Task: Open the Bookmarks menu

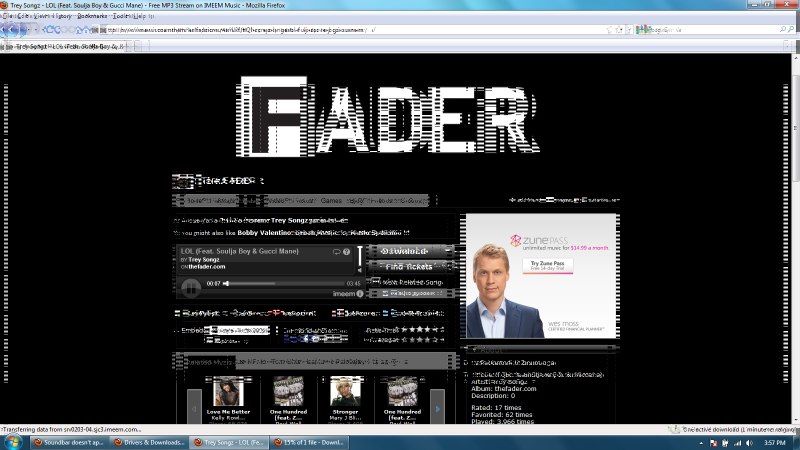Action: tap(92, 16)
